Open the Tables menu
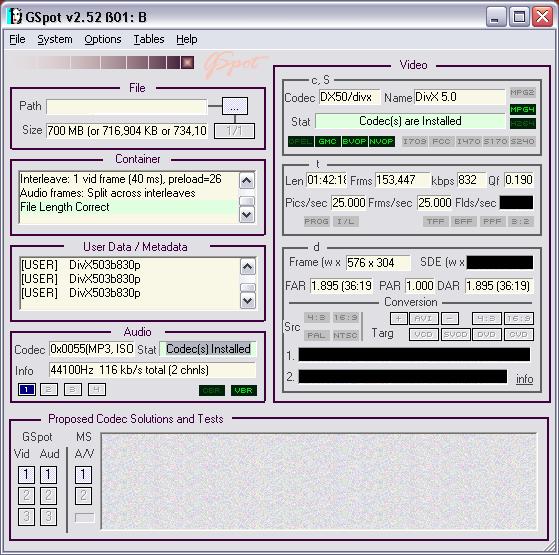Screen dimensions: 559x555 click(x=149, y=39)
